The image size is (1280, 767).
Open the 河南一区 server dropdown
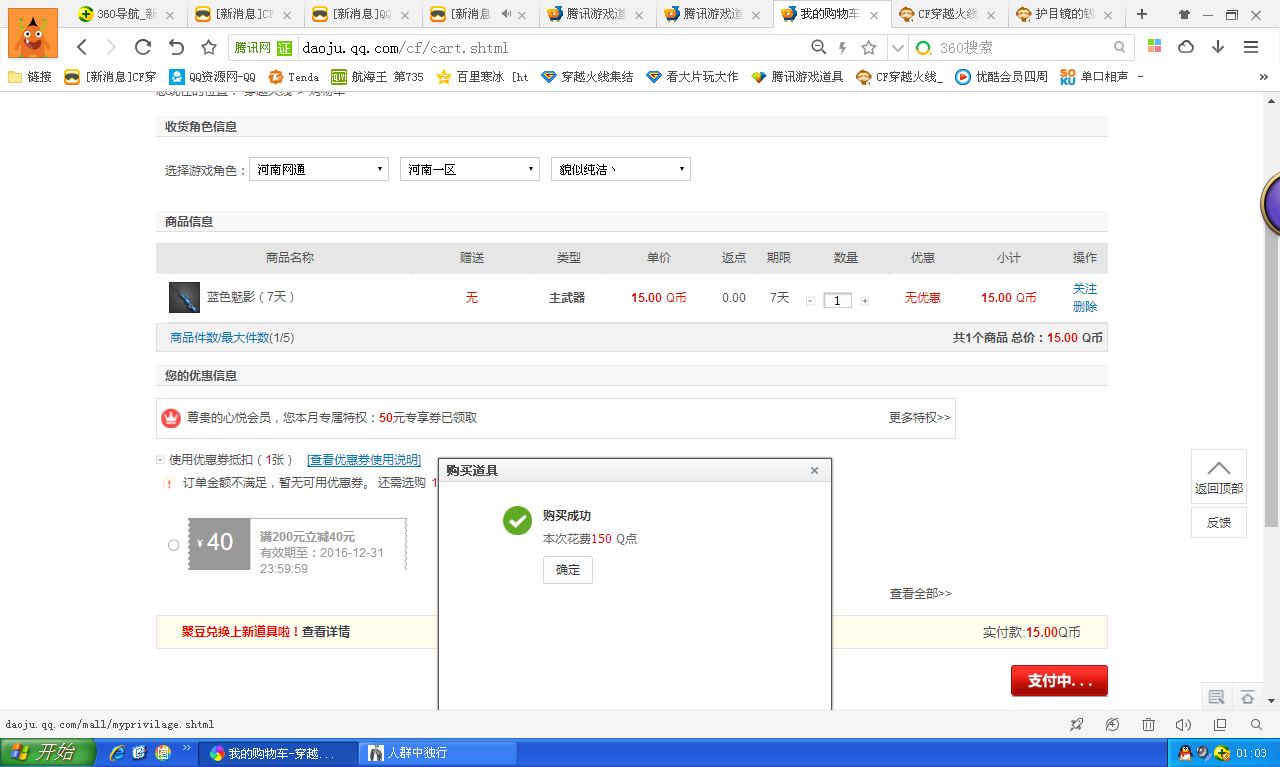coord(470,169)
